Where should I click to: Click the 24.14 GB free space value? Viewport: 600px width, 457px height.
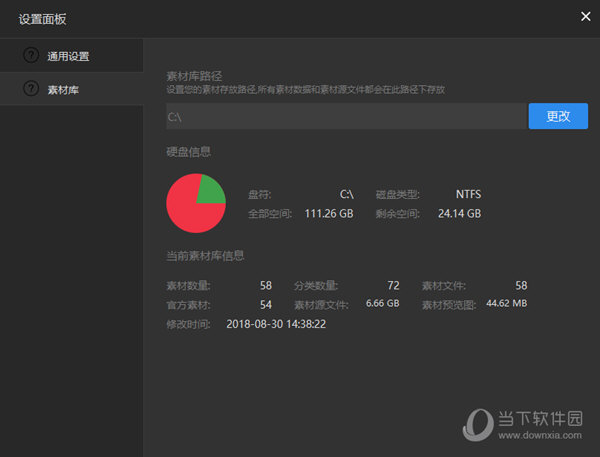pyautogui.click(x=459, y=214)
